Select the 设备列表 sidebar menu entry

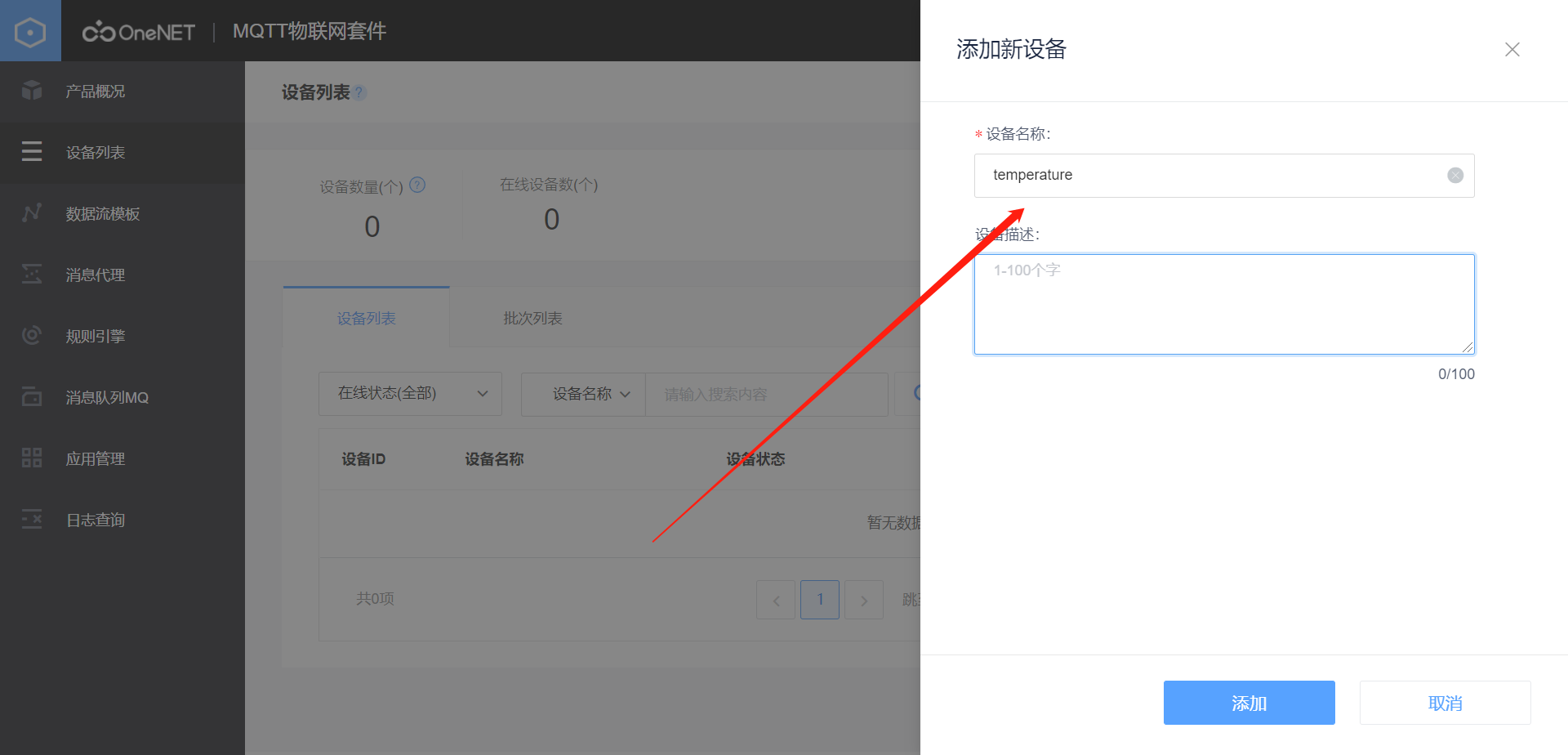[x=94, y=152]
